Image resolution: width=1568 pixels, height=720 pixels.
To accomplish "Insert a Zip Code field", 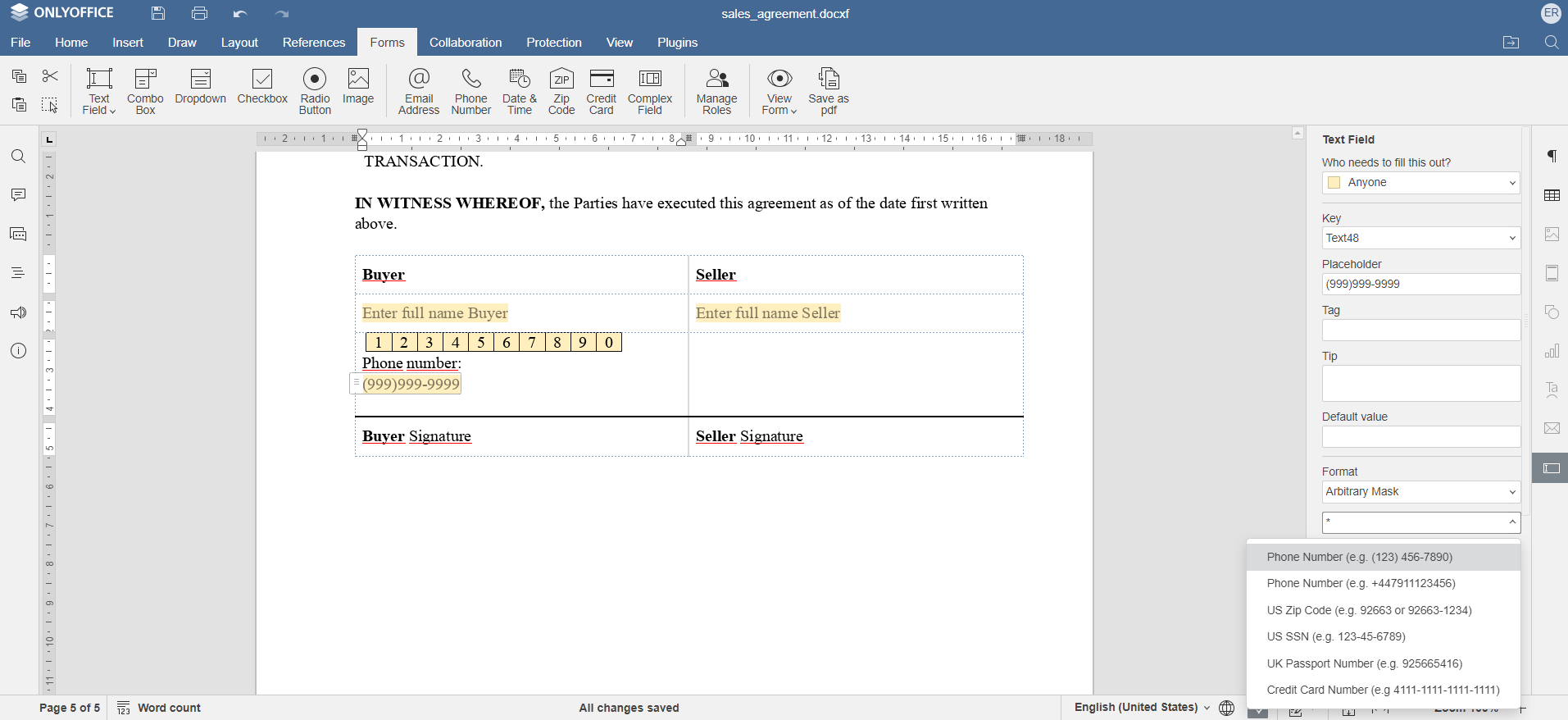I will (x=561, y=91).
